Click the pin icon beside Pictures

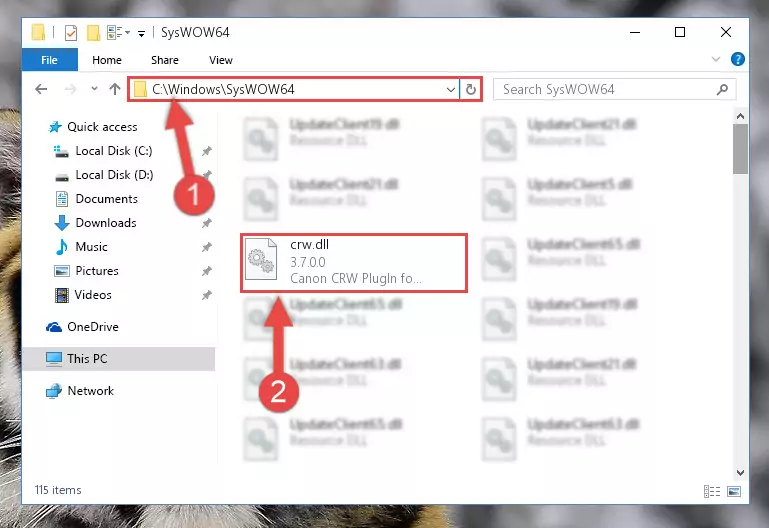[206, 271]
